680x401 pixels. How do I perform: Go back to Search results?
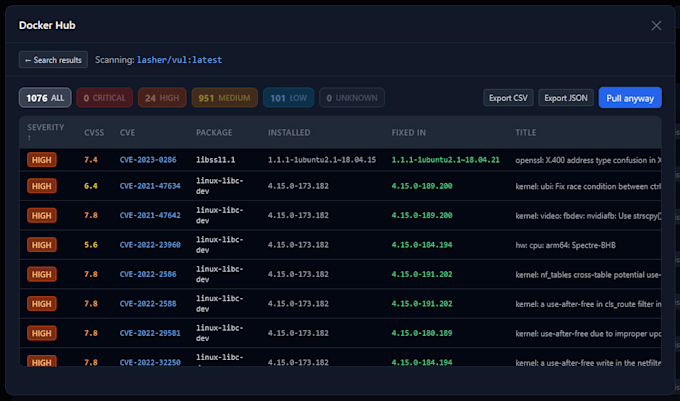[x=53, y=60]
